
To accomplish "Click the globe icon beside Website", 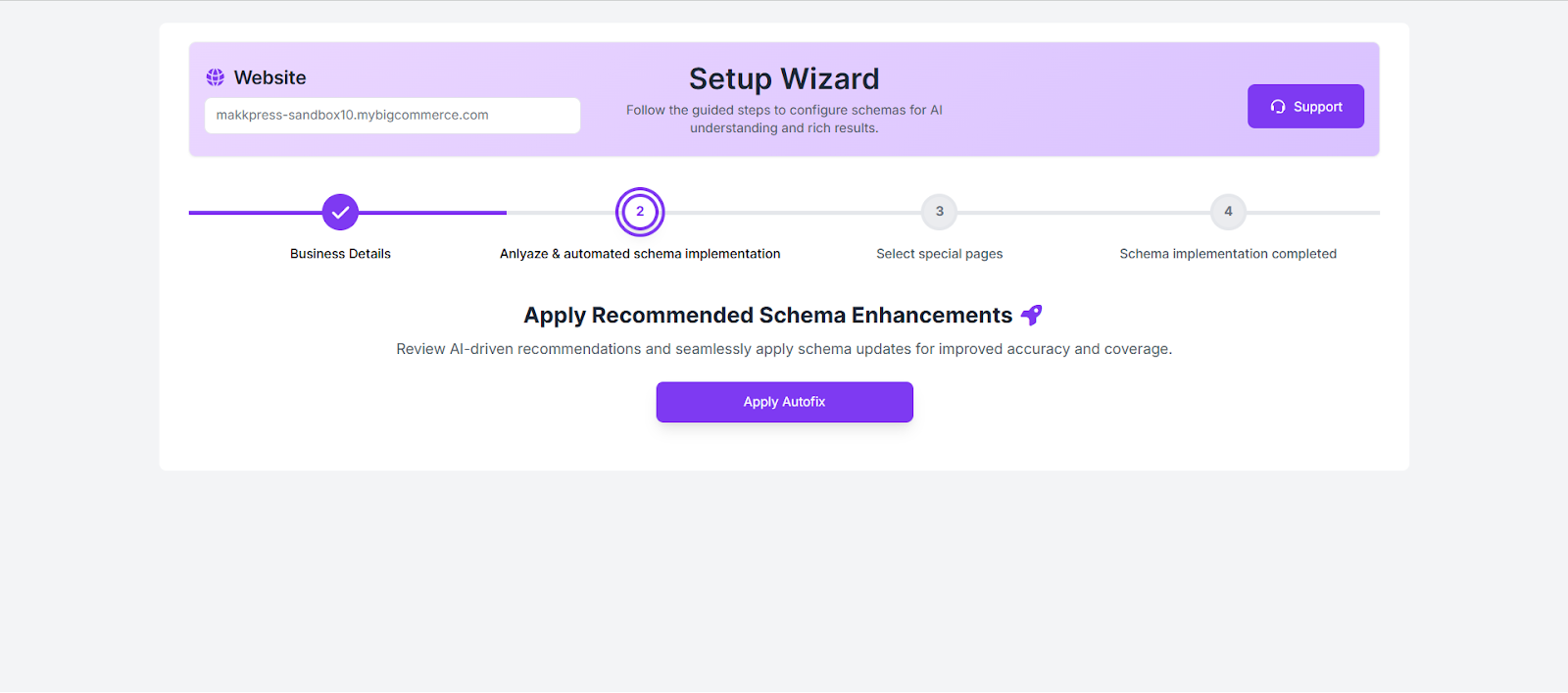I will pos(215,77).
